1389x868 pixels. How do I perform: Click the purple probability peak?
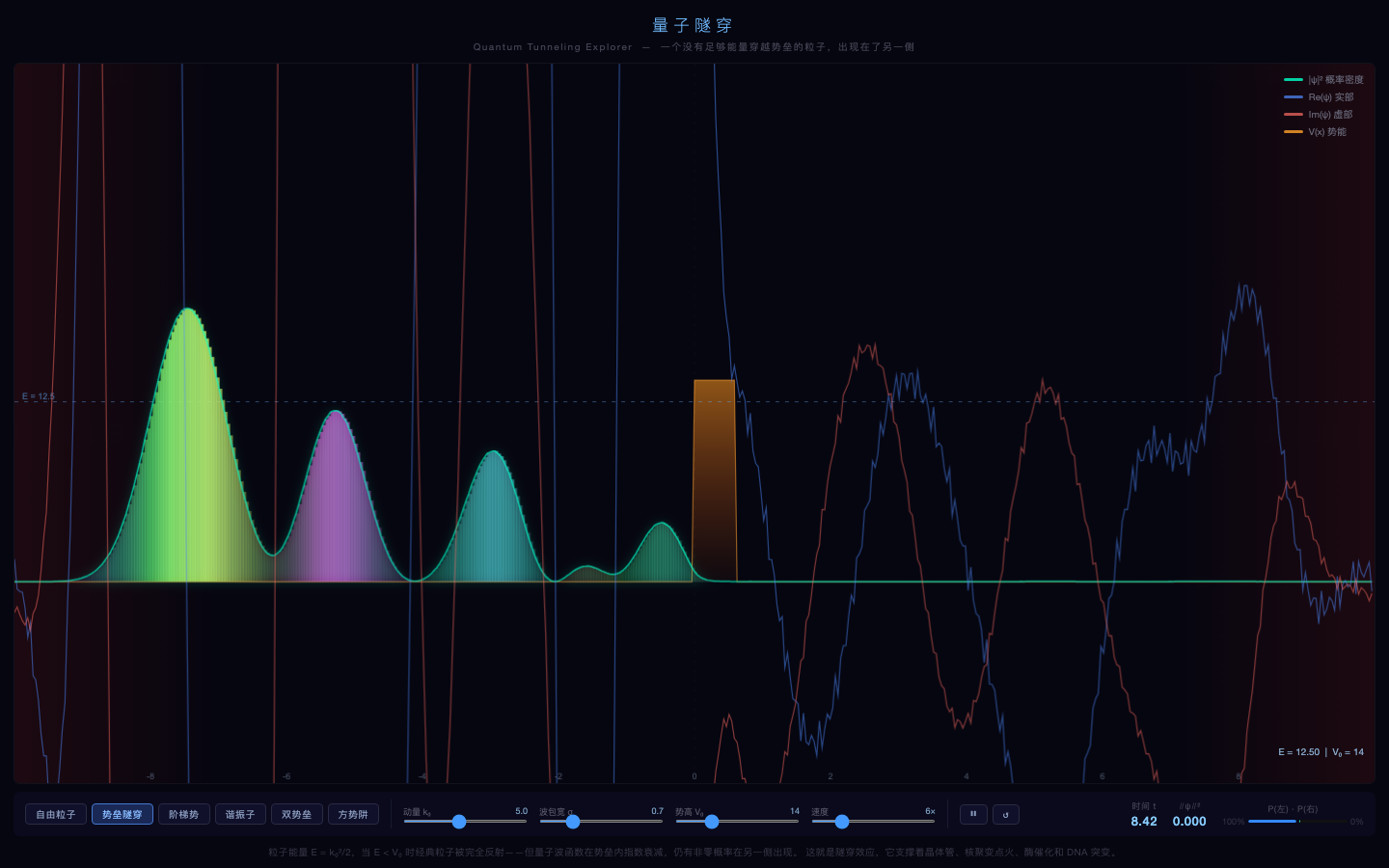(336, 497)
